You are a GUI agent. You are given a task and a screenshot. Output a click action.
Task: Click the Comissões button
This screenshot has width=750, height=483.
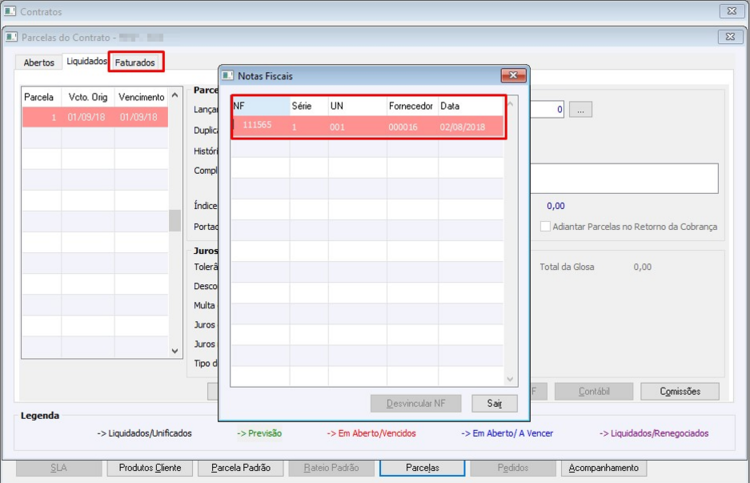click(x=680, y=392)
